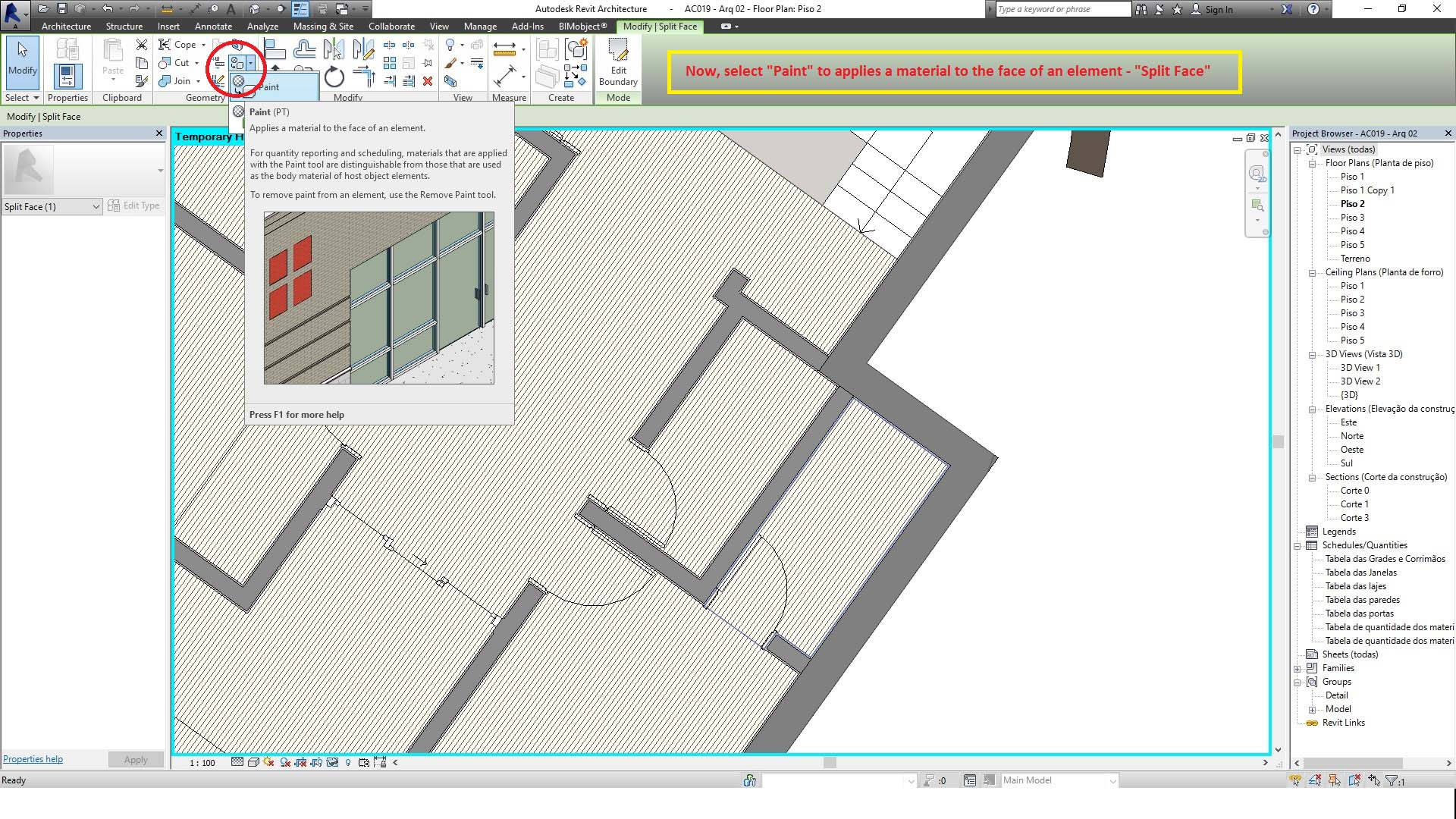Collapse the Floor Plans tree node

pos(1312,163)
